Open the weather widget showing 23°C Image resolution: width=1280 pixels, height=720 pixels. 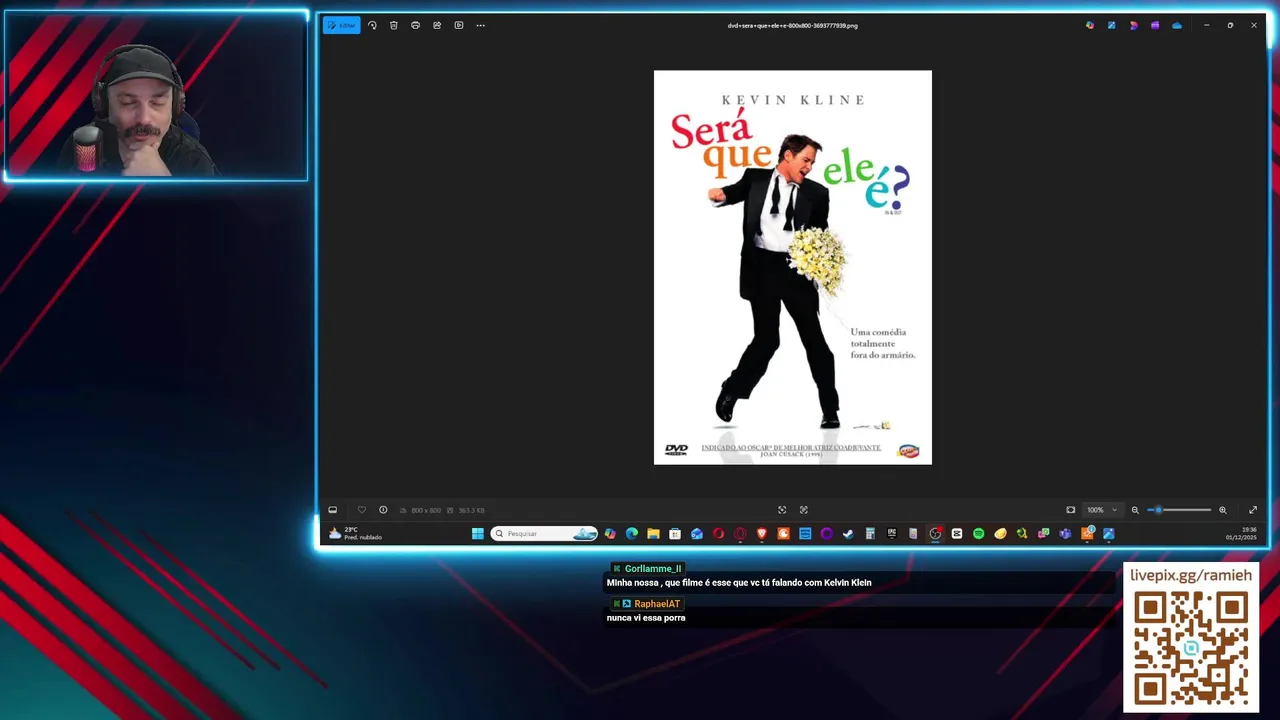pyautogui.click(x=356, y=533)
